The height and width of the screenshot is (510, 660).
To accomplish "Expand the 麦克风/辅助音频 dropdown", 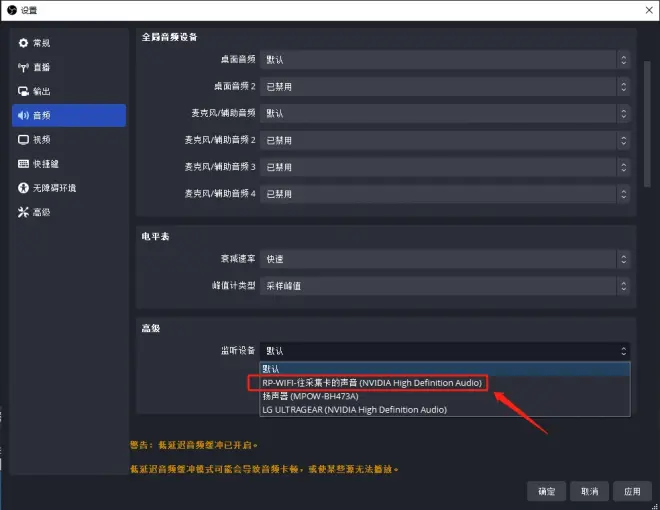I will click(x=445, y=113).
